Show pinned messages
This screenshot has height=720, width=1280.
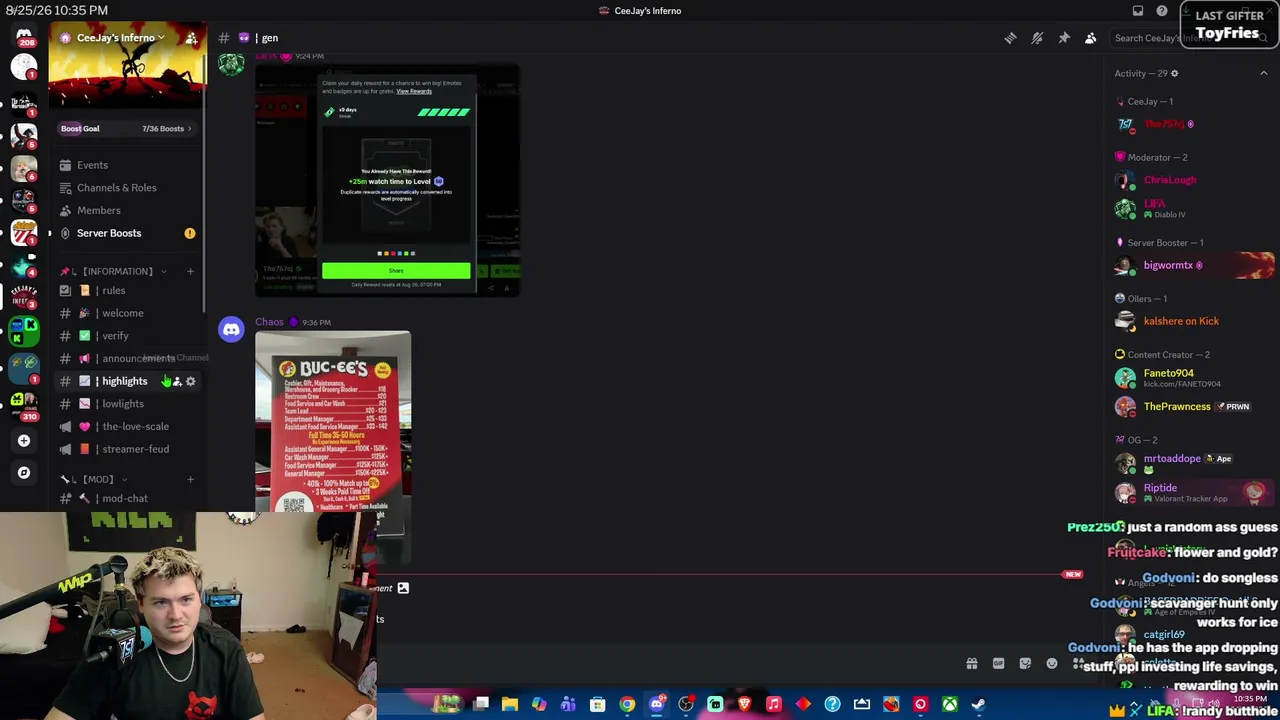(1064, 38)
